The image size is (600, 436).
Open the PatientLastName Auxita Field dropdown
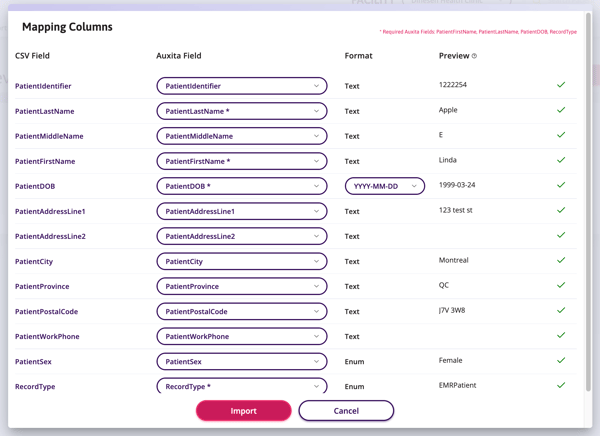pos(242,111)
